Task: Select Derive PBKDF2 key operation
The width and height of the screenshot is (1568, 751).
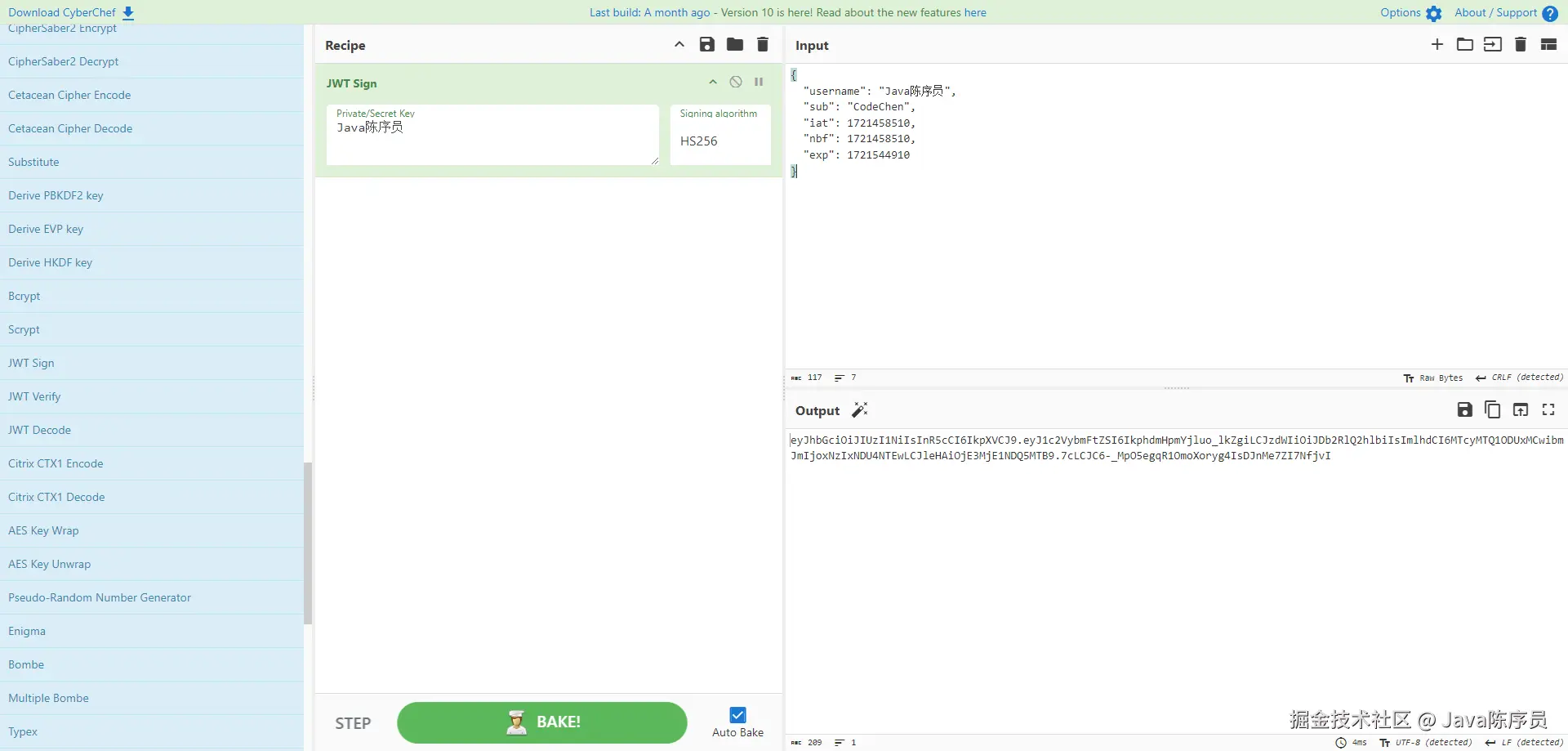Action: 151,195
